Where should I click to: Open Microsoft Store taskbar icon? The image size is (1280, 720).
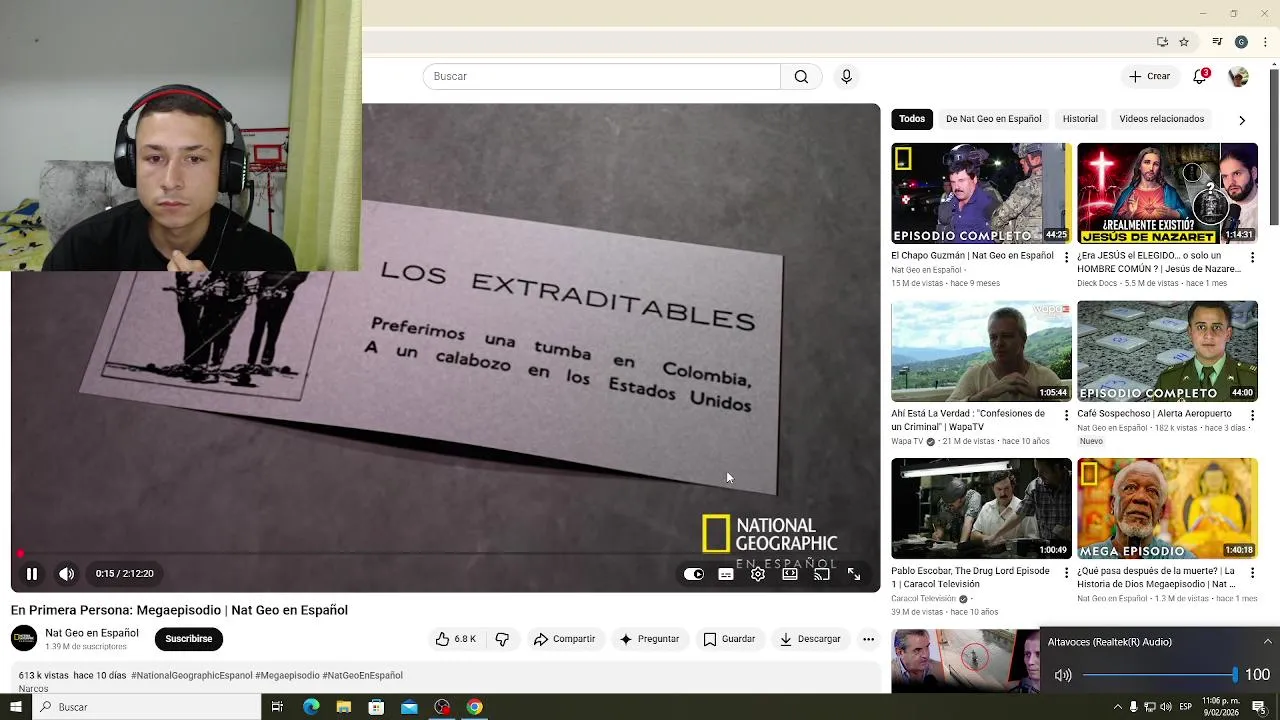coord(376,707)
